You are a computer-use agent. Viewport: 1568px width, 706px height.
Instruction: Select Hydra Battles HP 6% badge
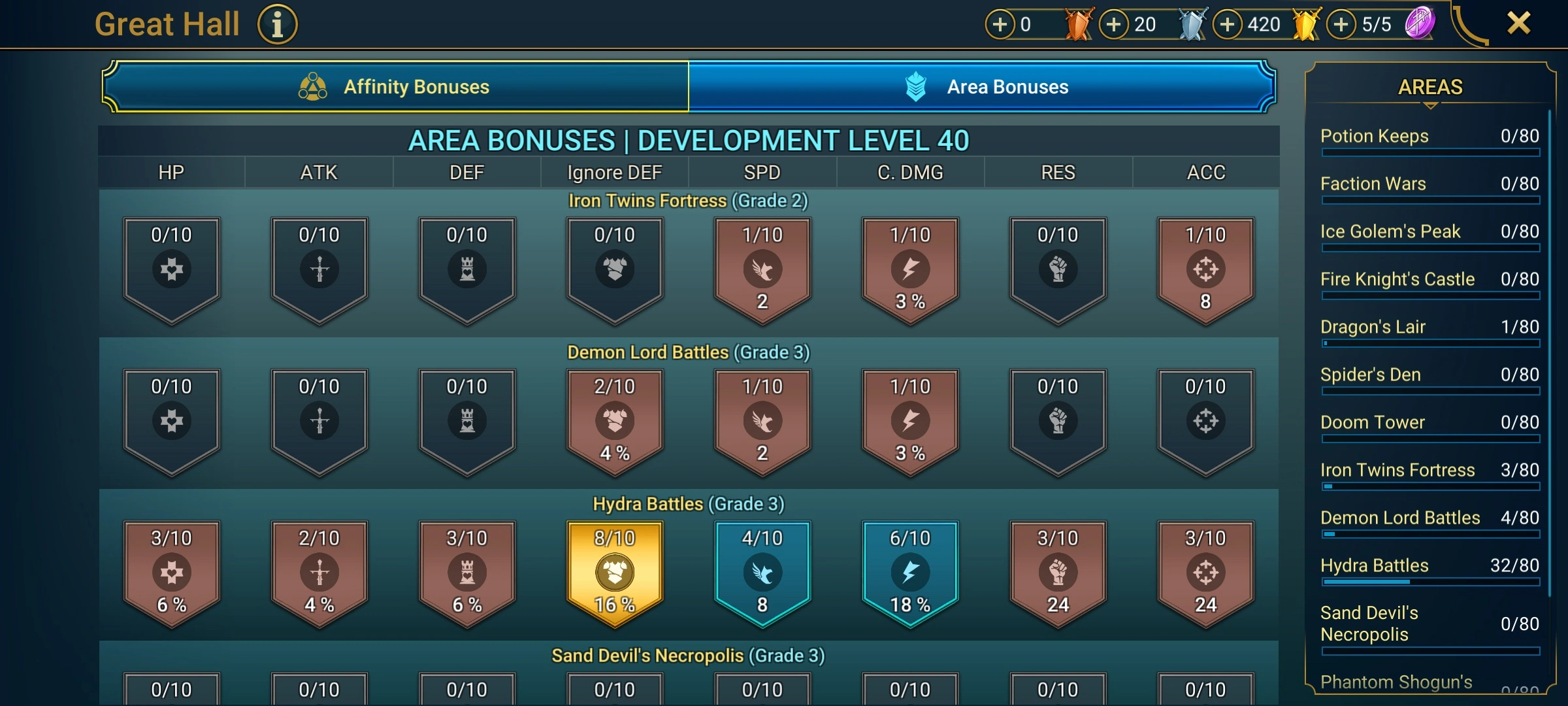[x=172, y=573]
